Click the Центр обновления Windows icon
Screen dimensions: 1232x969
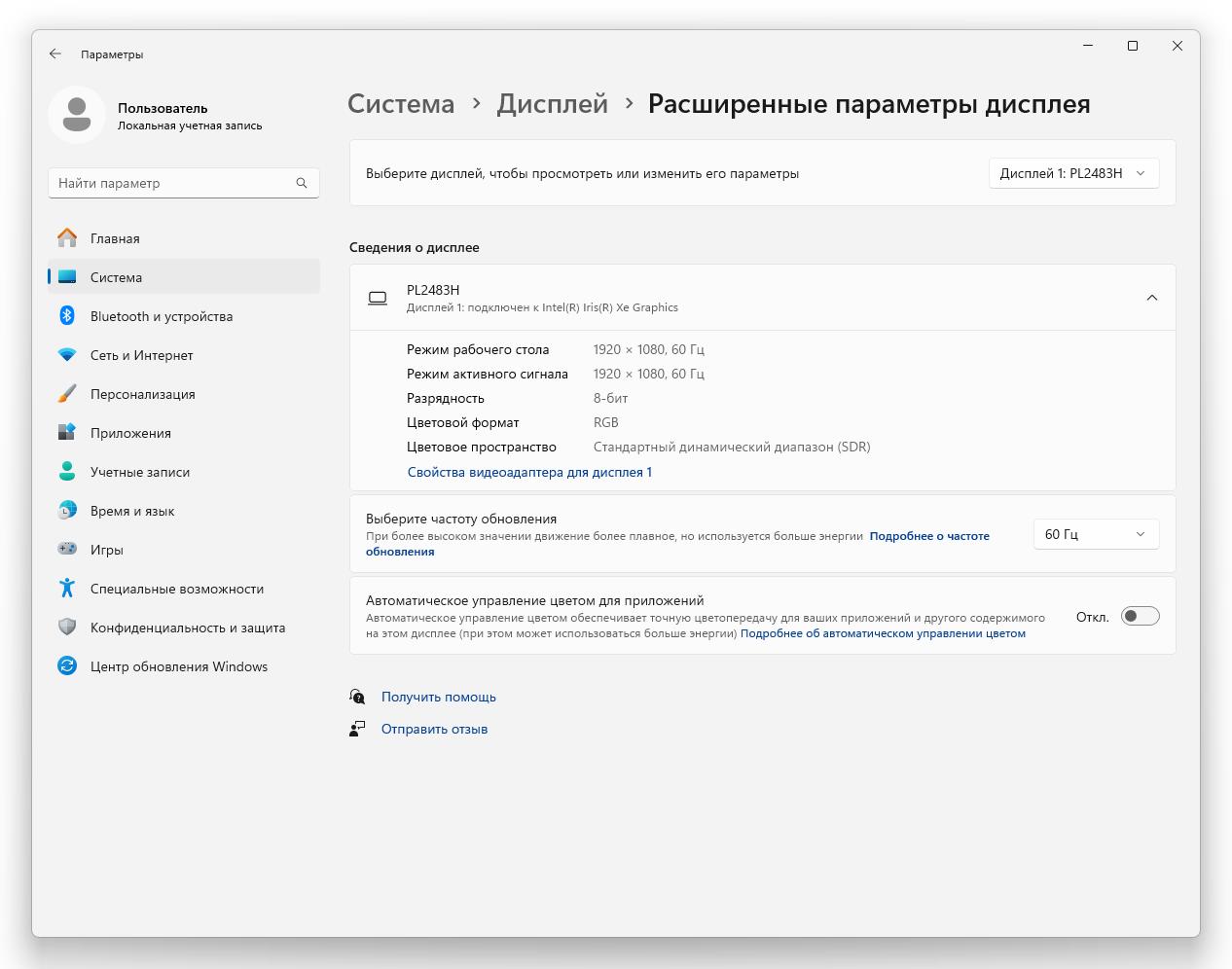[x=67, y=665]
